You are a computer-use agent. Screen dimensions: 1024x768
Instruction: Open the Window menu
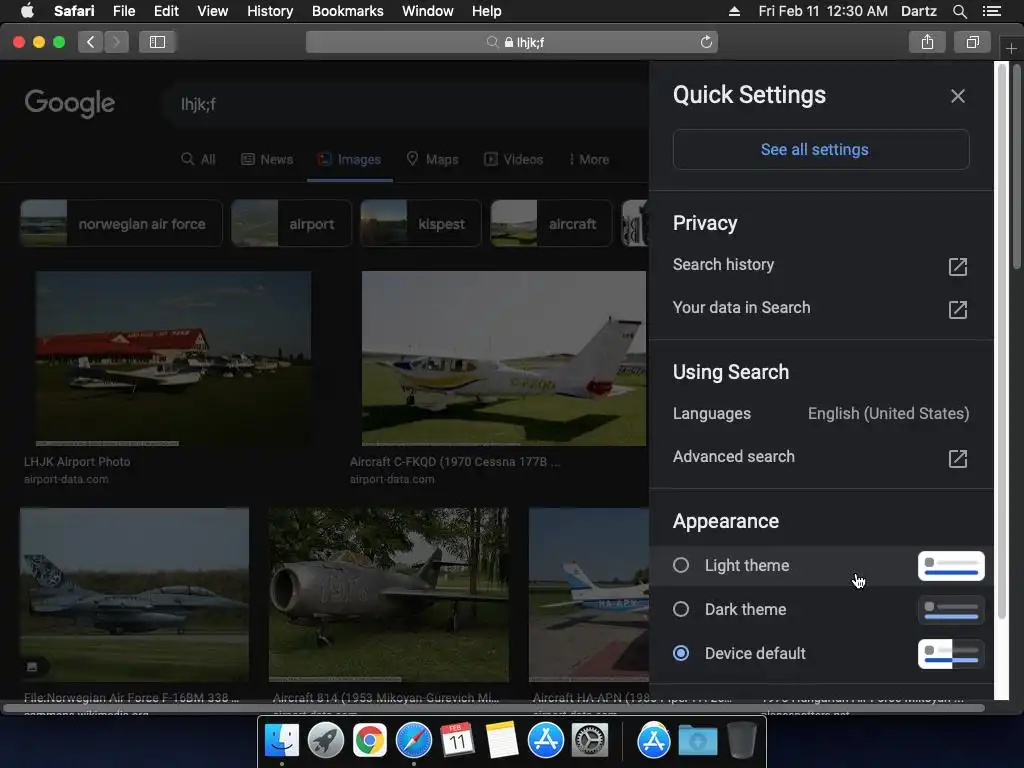click(427, 11)
